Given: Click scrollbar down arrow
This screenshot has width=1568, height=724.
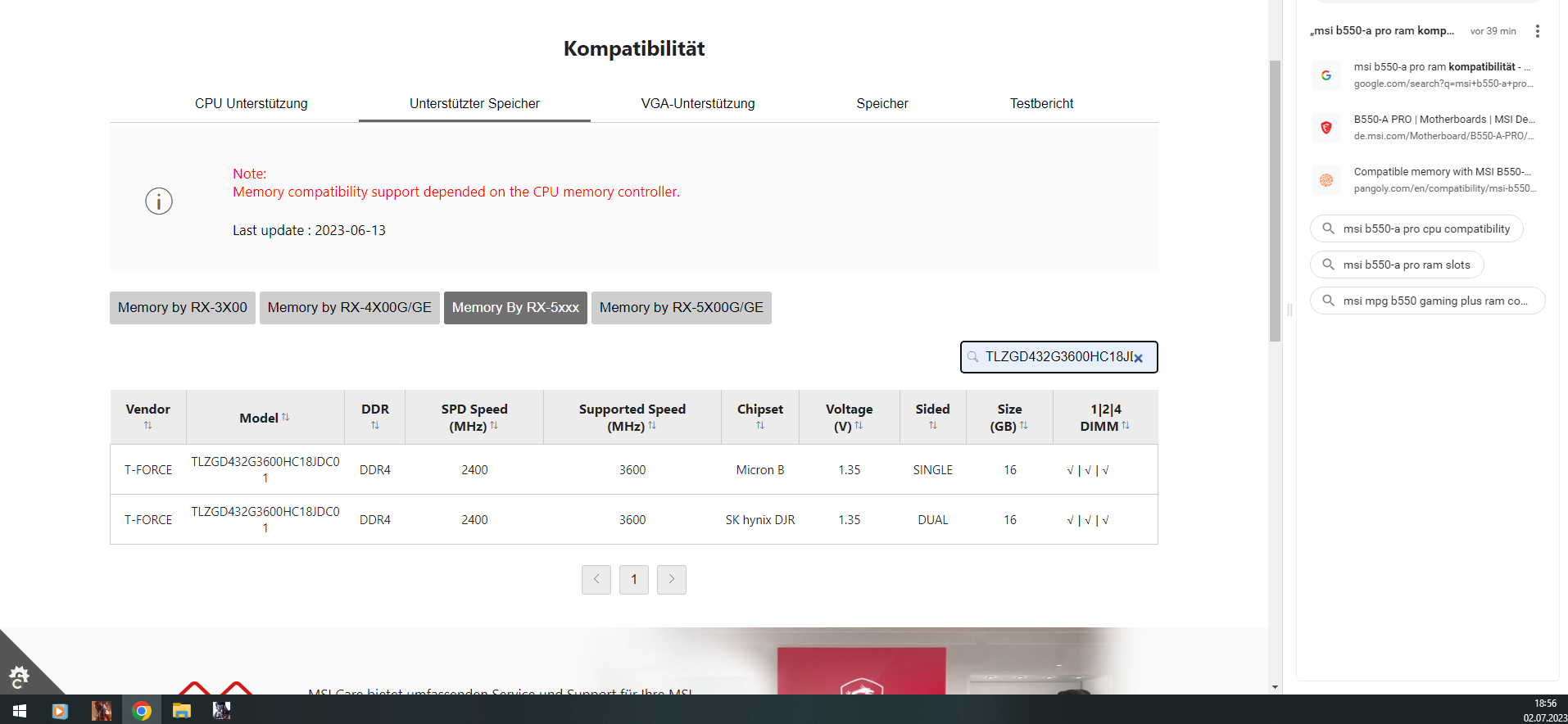Looking at the screenshot, I should point(1275,687).
